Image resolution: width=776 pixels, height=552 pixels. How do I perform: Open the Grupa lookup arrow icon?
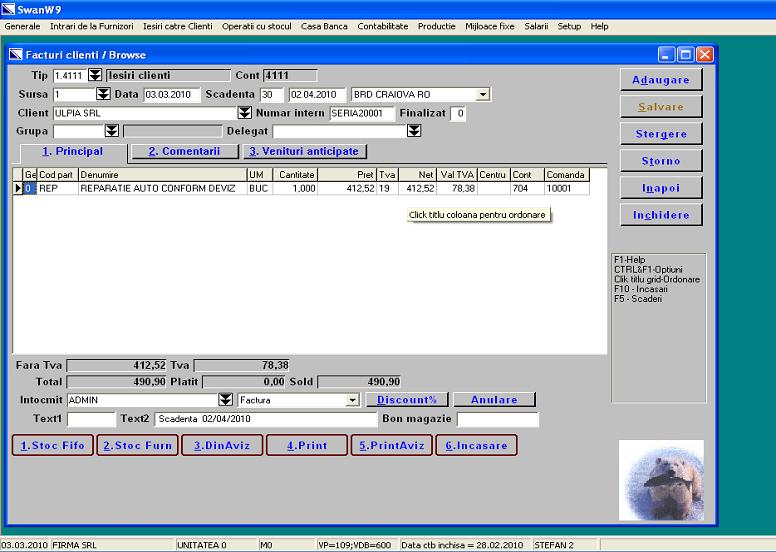tap(111, 131)
